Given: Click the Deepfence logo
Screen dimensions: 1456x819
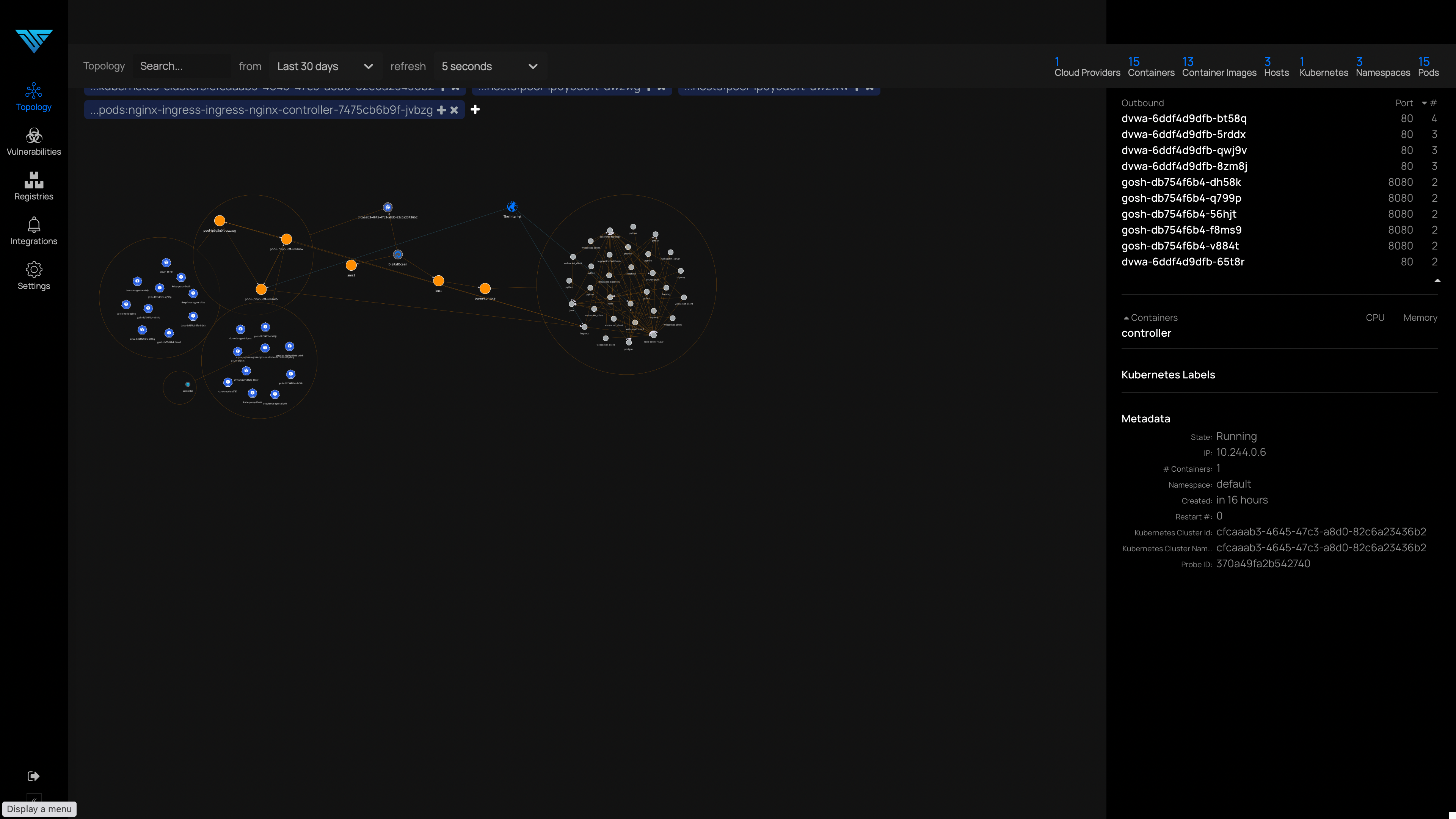Looking at the screenshot, I should 33,41.
